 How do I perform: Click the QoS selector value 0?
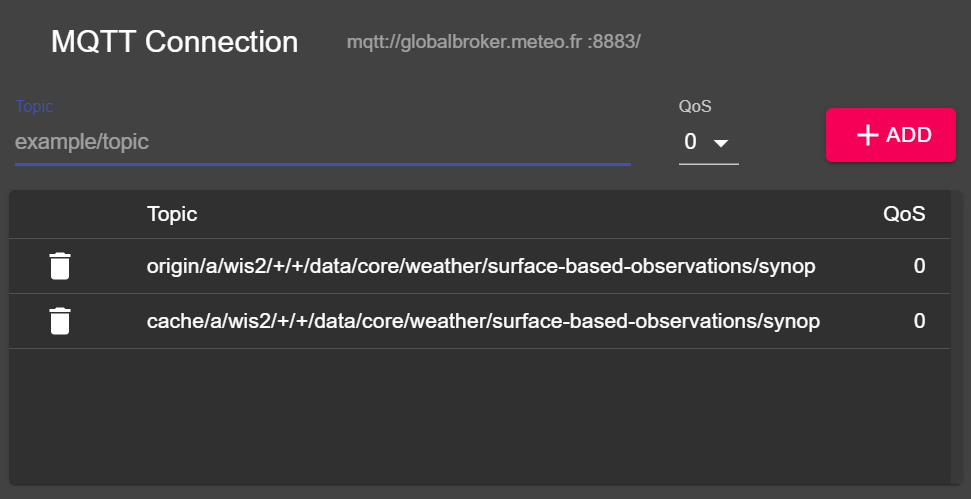[690, 142]
